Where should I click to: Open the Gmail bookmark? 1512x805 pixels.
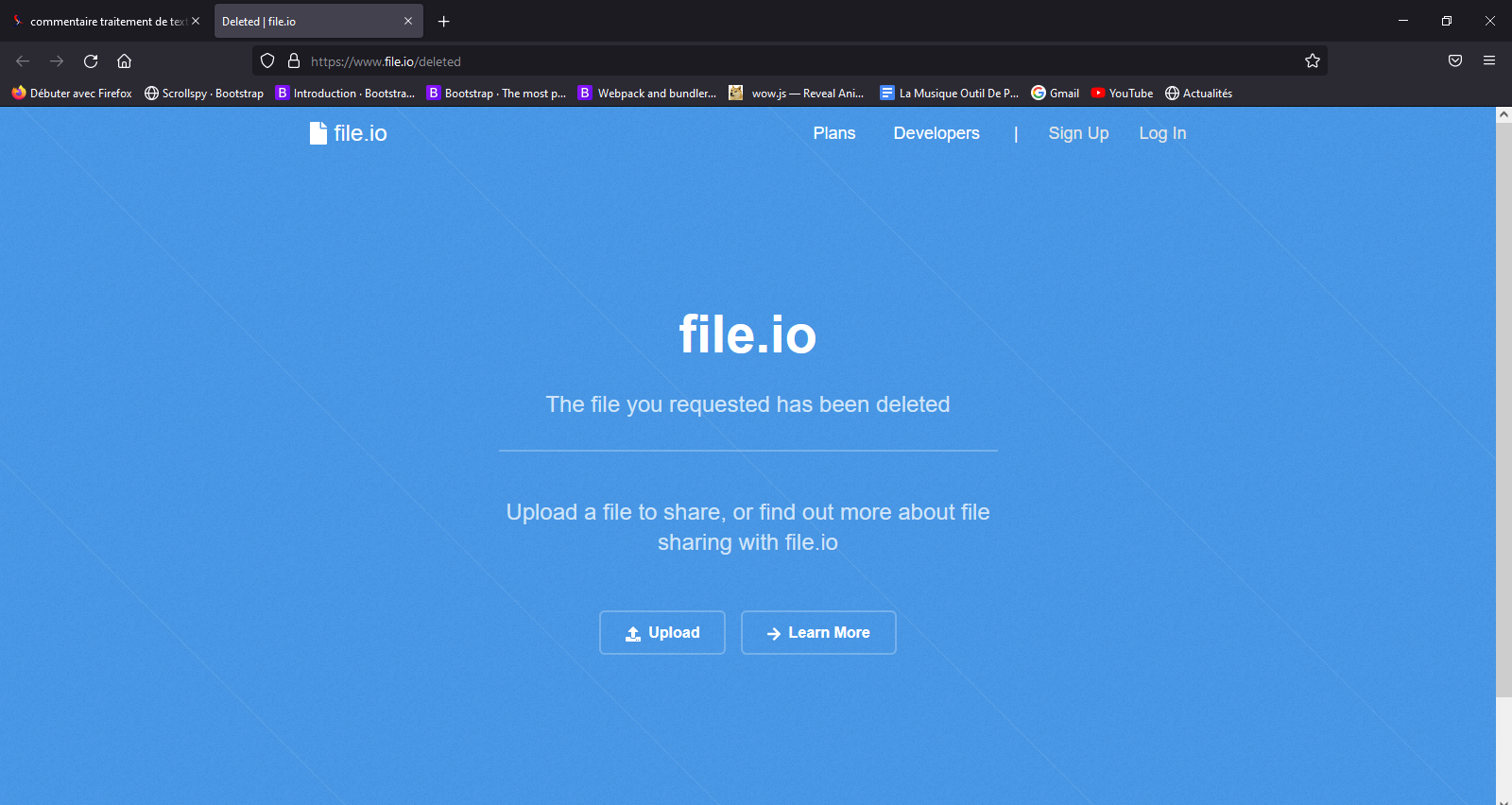[1056, 93]
